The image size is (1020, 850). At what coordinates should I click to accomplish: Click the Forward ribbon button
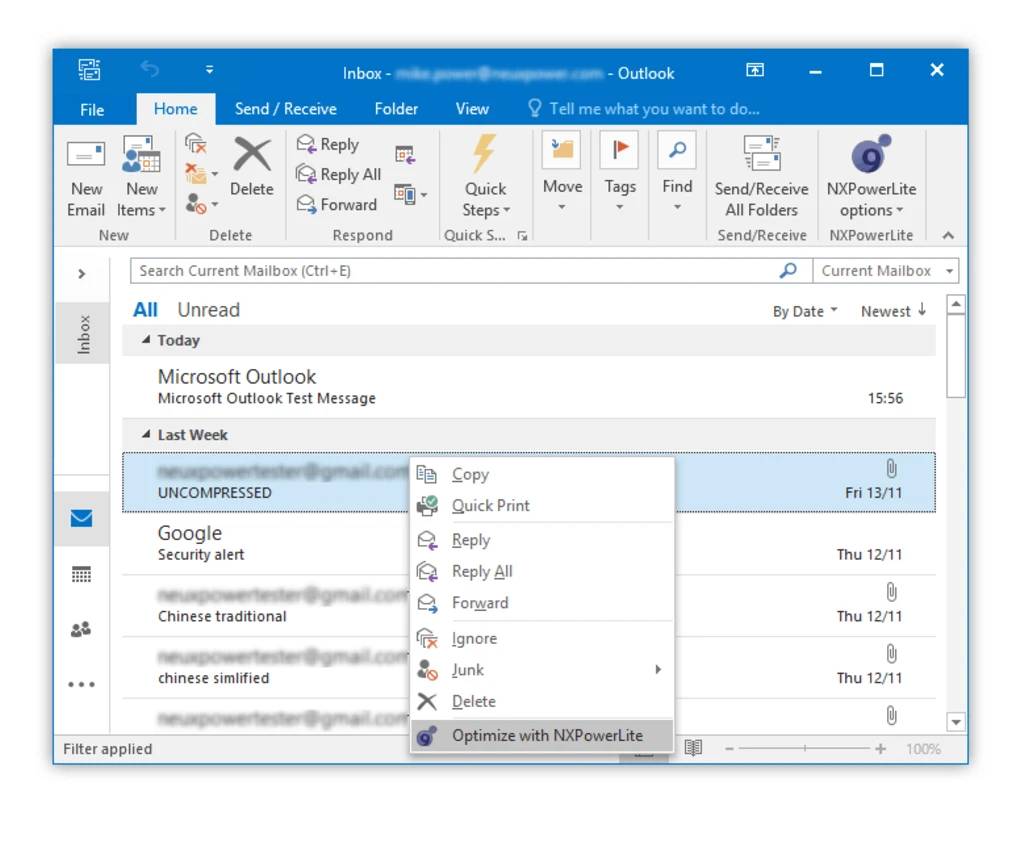click(x=337, y=204)
